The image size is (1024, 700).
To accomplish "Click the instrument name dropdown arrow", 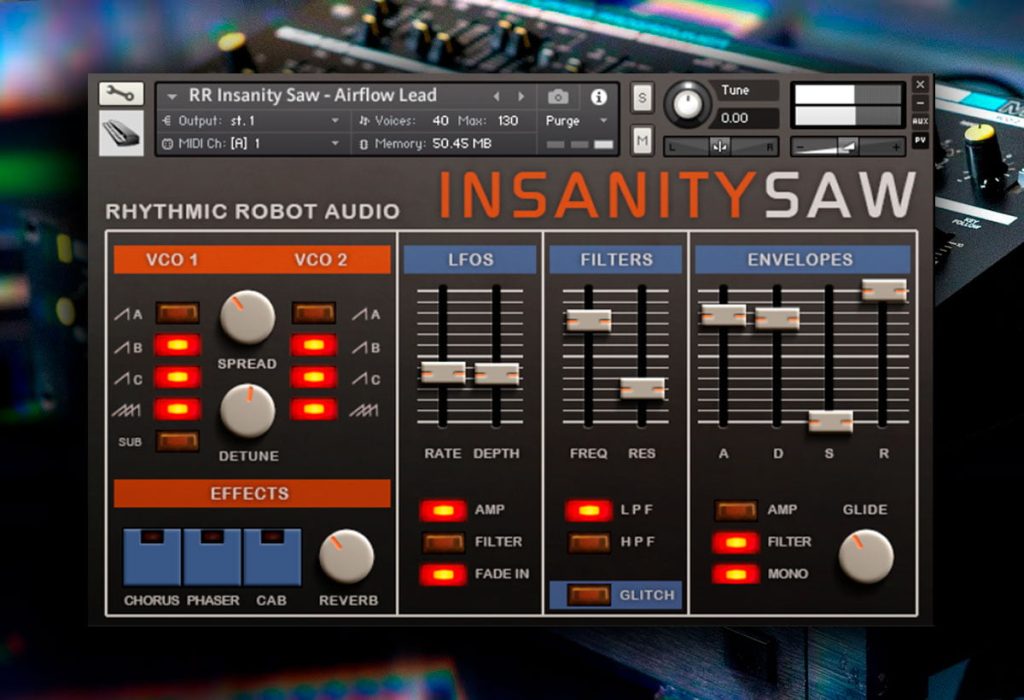I will click(172, 97).
